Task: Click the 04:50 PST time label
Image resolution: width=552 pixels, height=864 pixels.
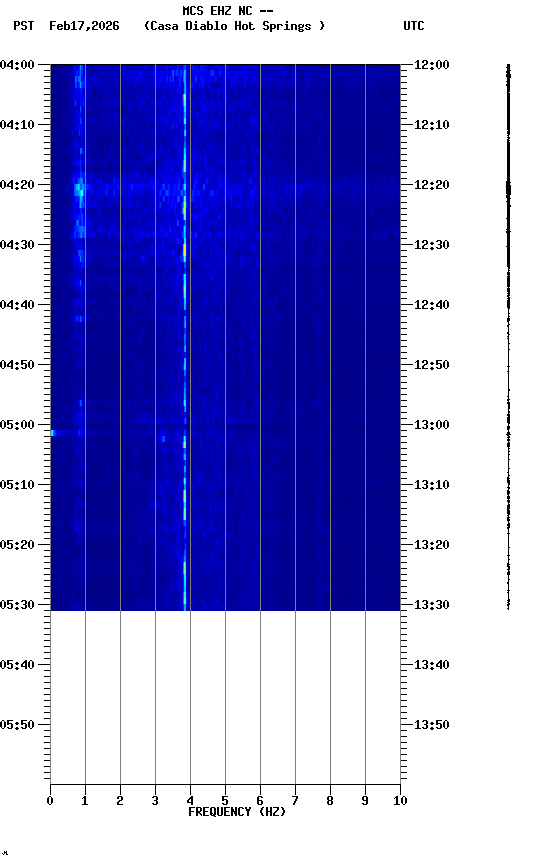Action: 17,365
